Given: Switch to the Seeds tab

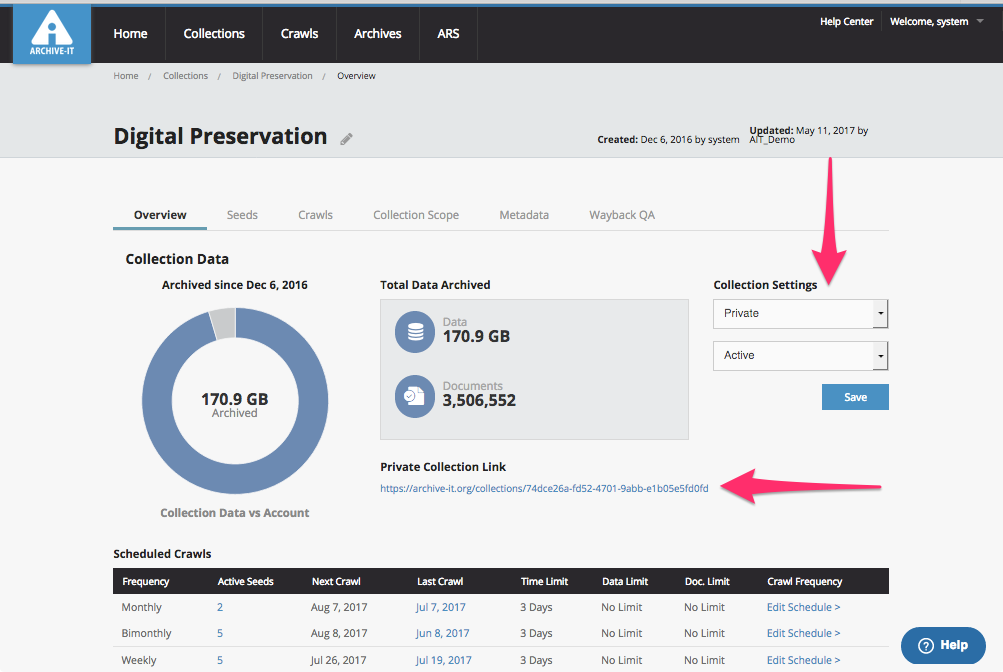Looking at the screenshot, I should coord(242,215).
